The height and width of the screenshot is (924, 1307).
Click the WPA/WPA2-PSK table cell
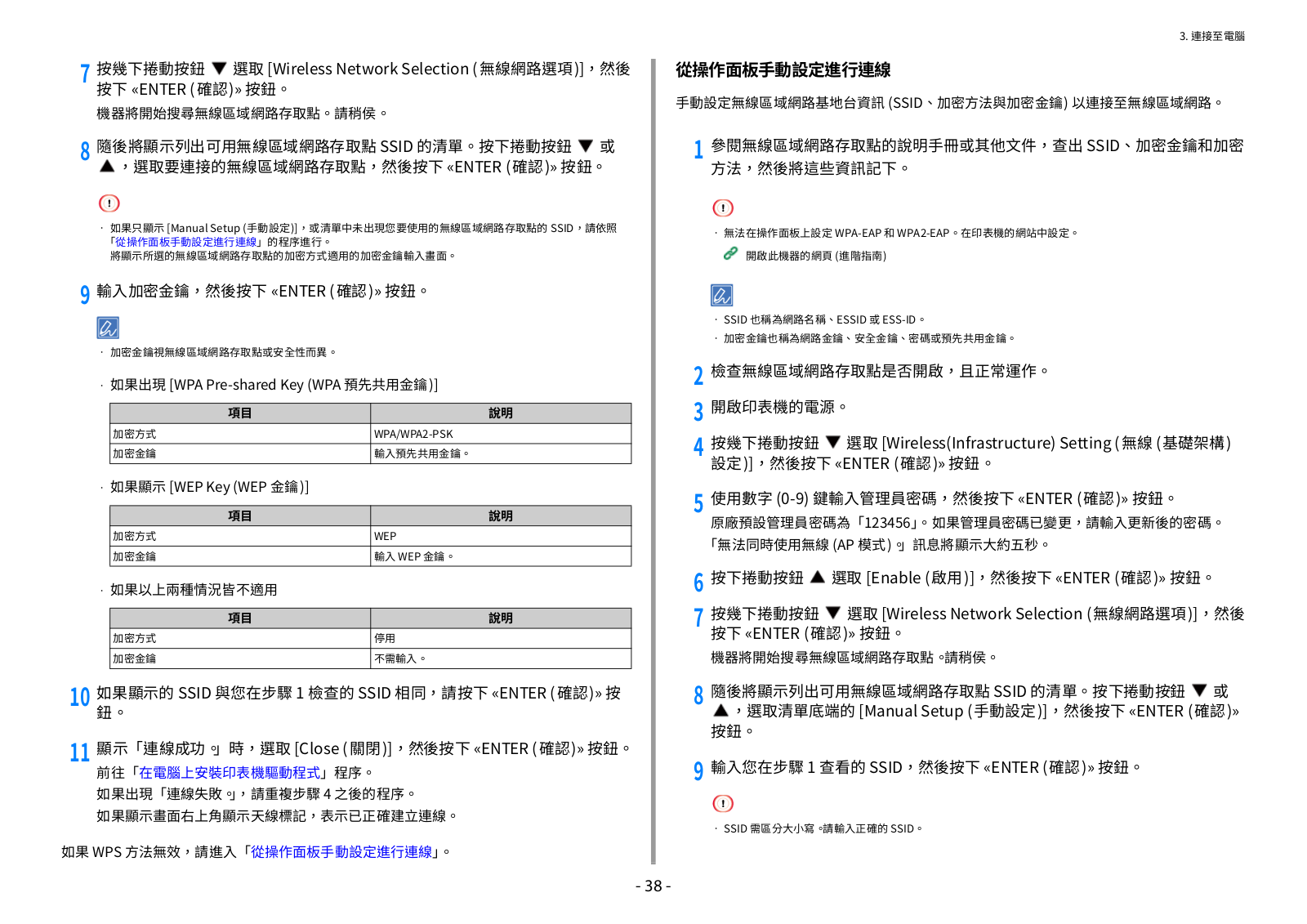click(501, 434)
